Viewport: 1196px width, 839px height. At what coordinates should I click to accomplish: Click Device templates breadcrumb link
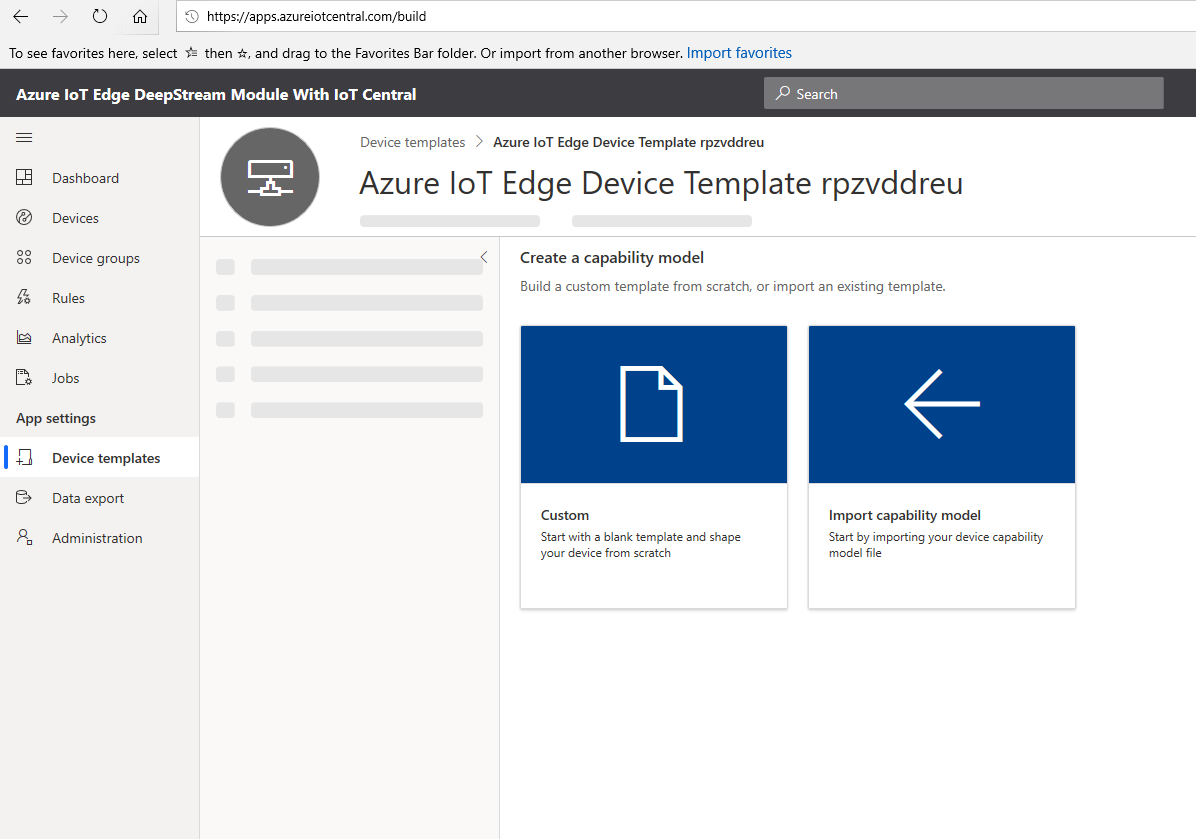413,142
